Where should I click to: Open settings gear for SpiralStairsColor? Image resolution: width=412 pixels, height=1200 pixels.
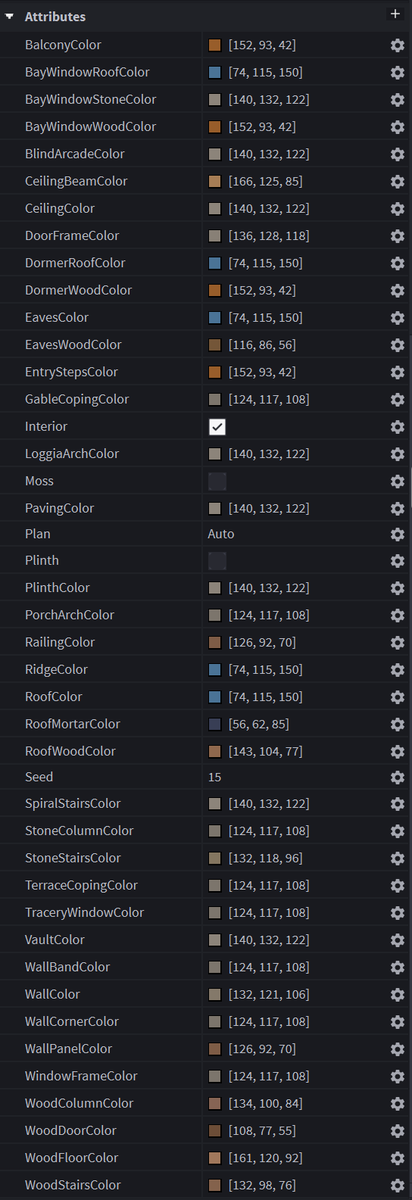coord(397,804)
